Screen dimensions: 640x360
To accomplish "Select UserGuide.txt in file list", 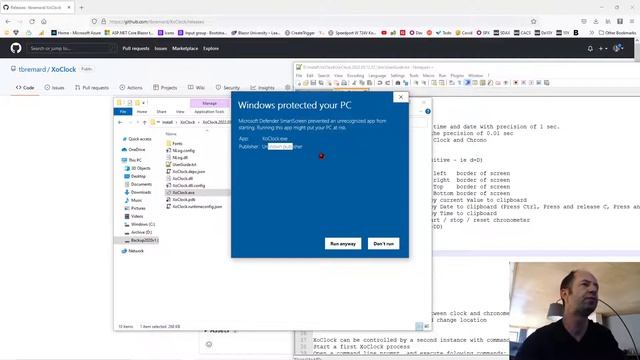I will pos(181,164).
